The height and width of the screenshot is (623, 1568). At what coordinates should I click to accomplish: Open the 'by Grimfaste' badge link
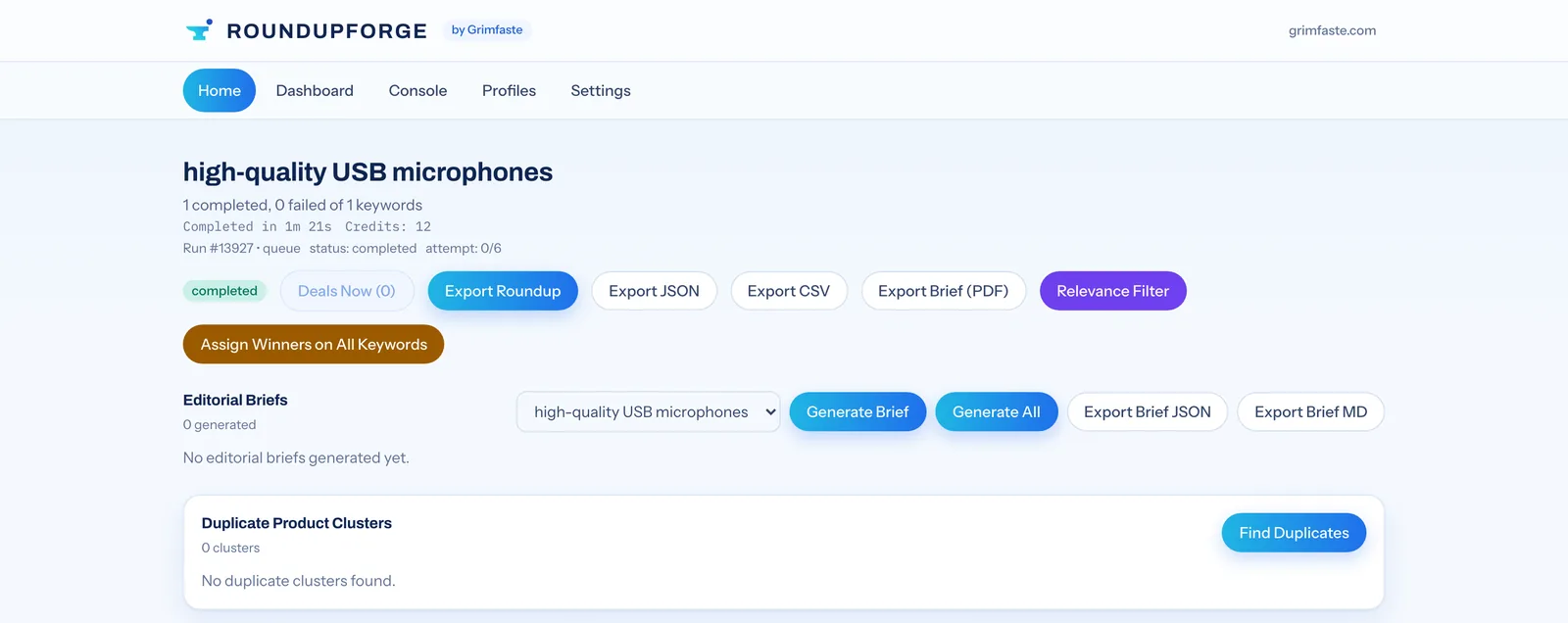(487, 30)
